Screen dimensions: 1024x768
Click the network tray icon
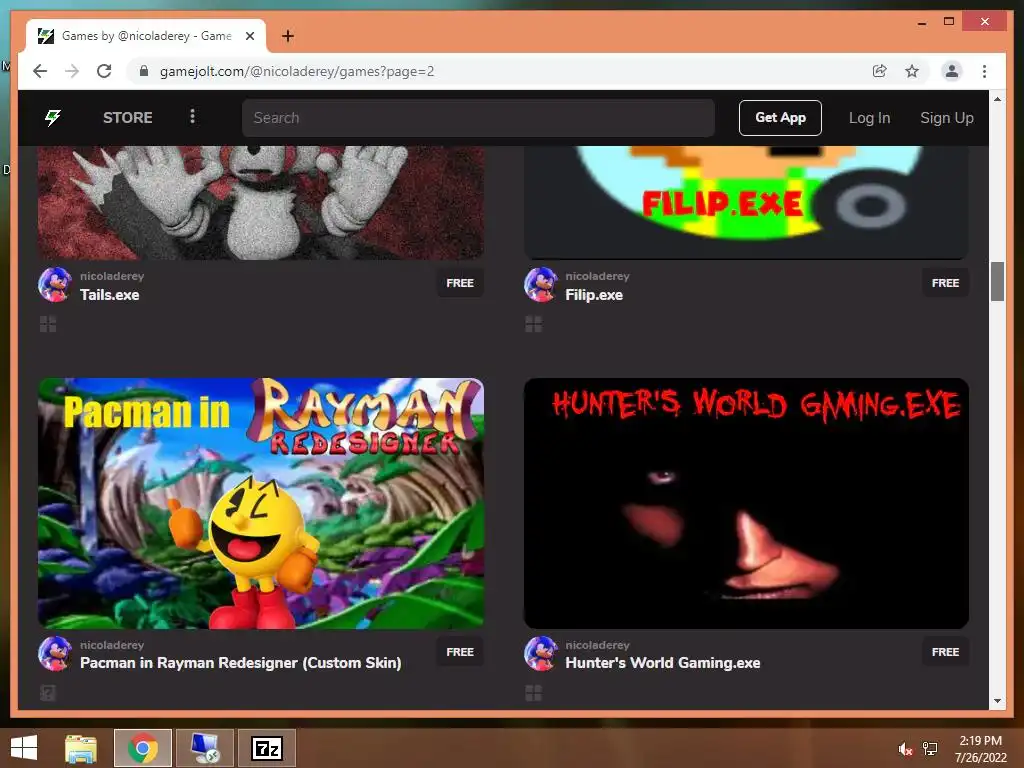click(x=929, y=749)
